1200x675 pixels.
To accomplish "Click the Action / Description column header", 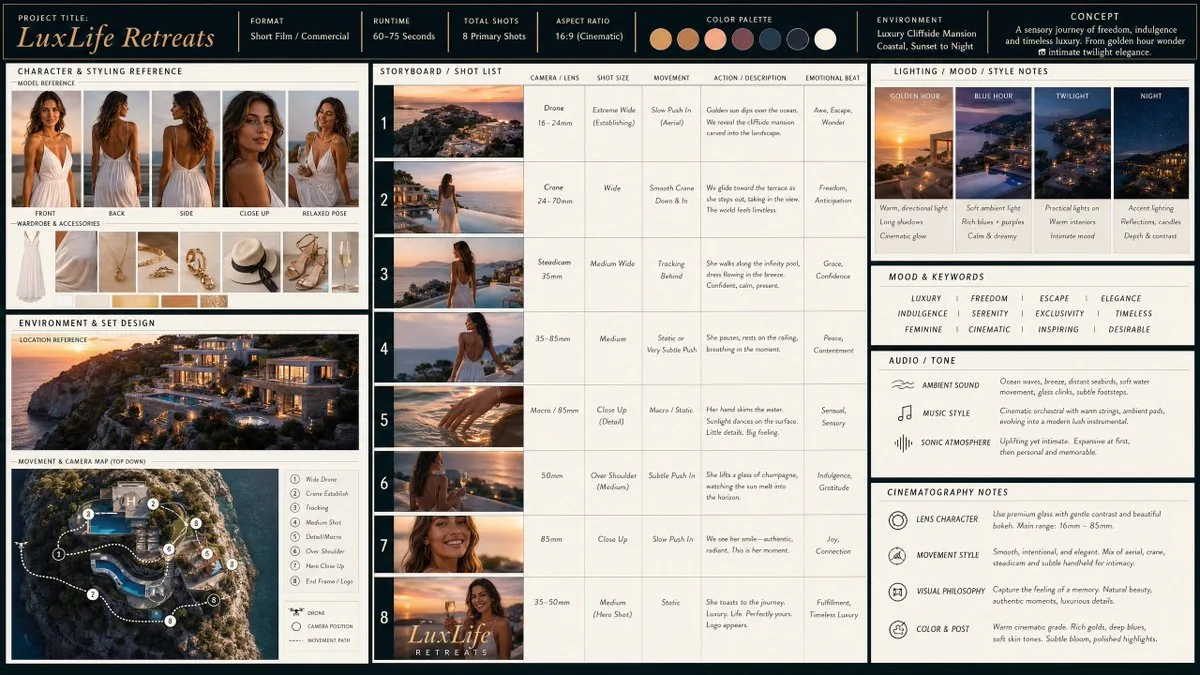I will tap(750, 77).
